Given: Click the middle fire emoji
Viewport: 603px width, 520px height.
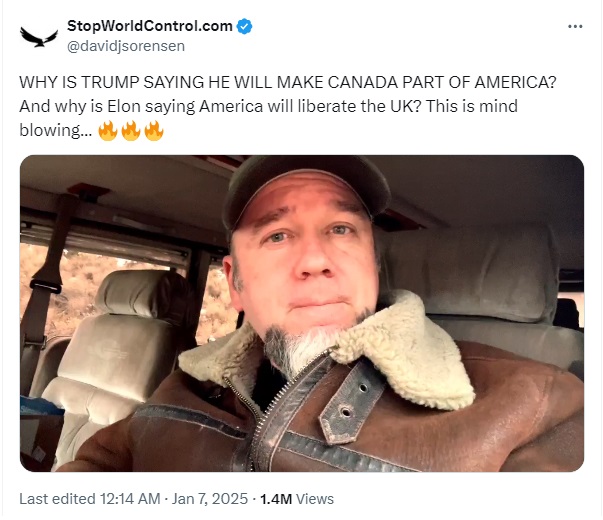Looking at the screenshot, I should click(131, 130).
